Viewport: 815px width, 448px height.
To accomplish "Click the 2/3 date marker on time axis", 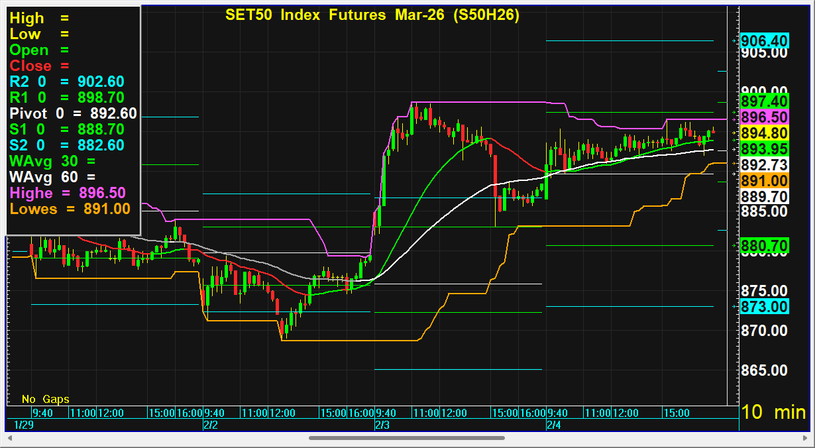I will 382,425.
